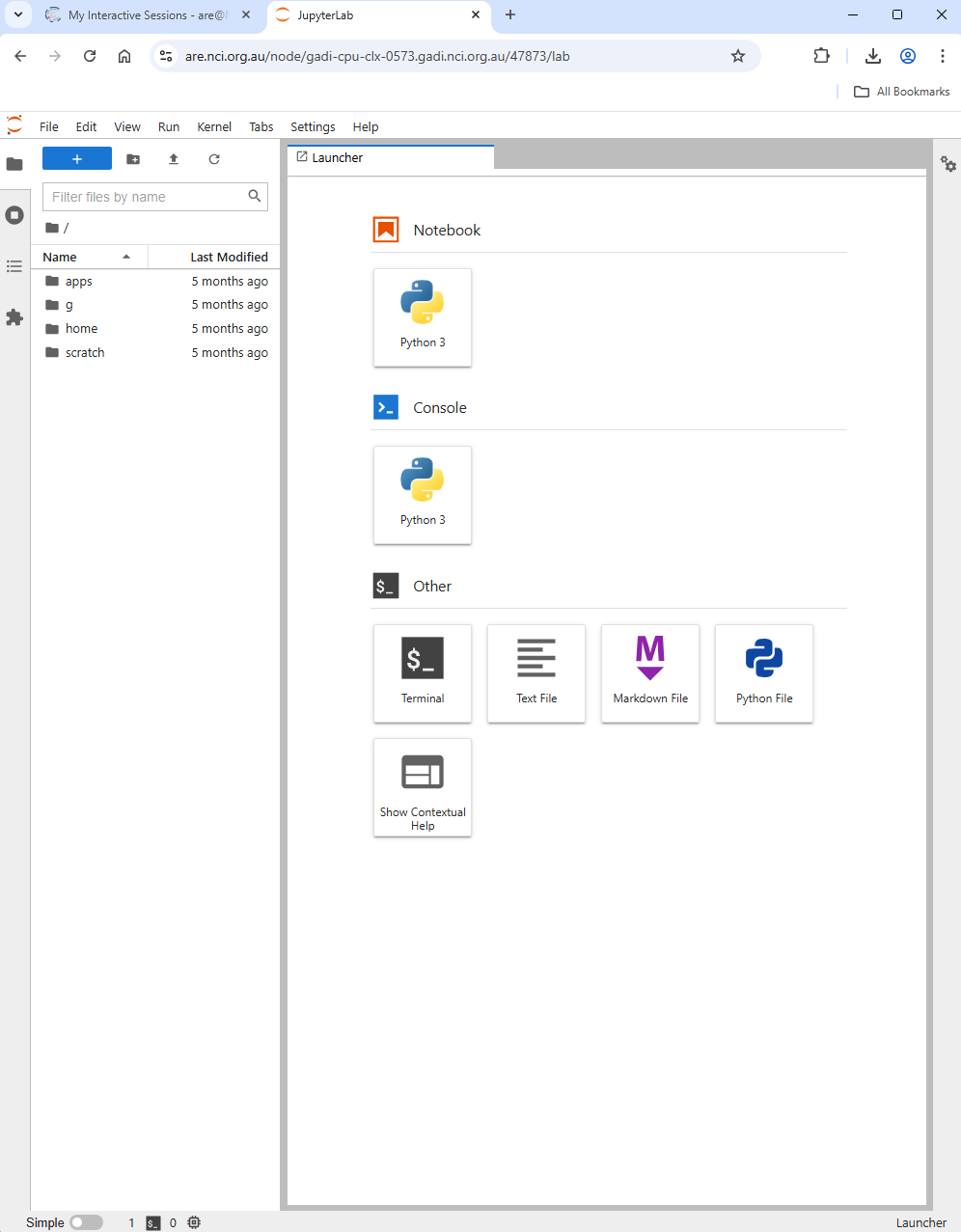
Task: Open the Running Terminals and Kernels sidebar
Action: point(14,215)
